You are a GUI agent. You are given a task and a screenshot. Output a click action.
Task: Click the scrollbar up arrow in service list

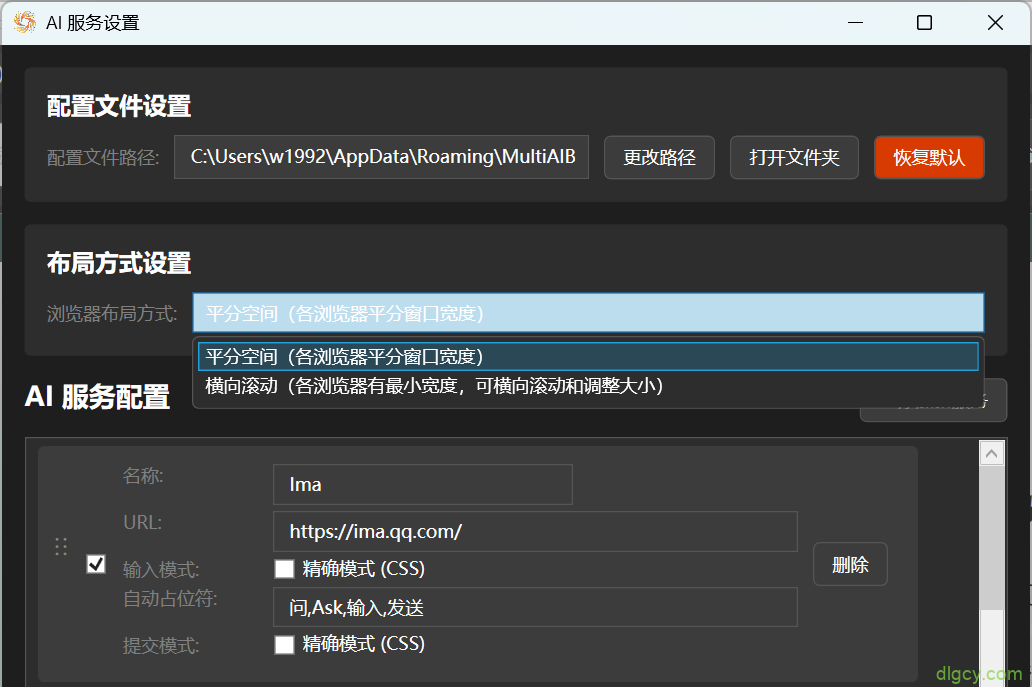991,452
